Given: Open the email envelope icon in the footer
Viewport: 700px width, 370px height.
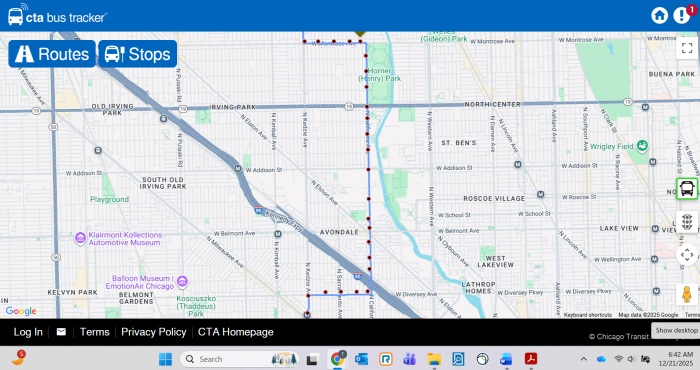Looking at the screenshot, I should [61, 332].
